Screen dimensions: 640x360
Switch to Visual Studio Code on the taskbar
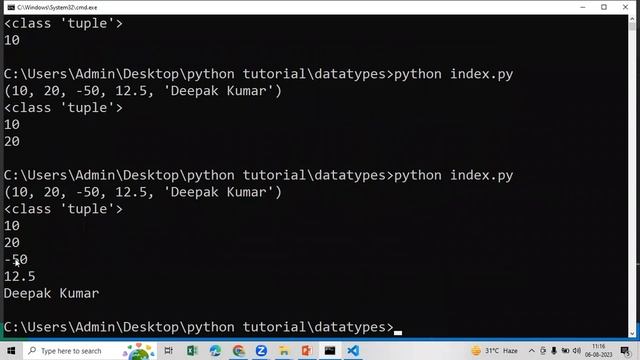point(353,351)
